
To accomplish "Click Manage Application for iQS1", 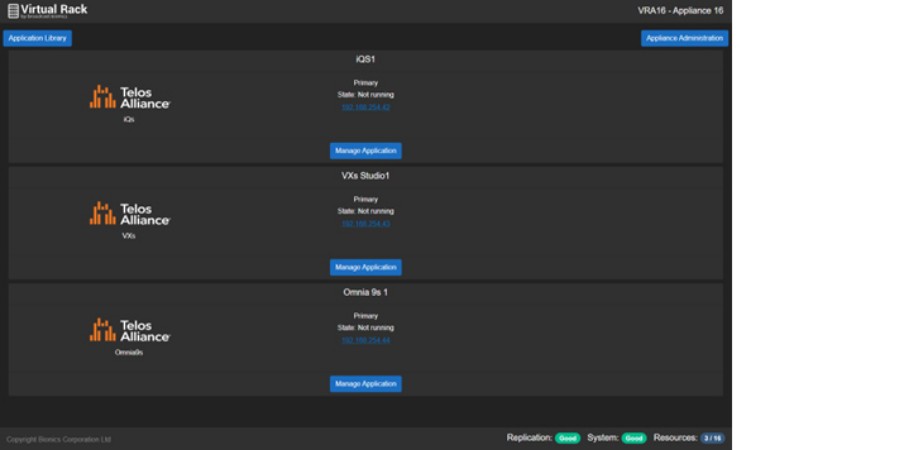I will (366, 151).
